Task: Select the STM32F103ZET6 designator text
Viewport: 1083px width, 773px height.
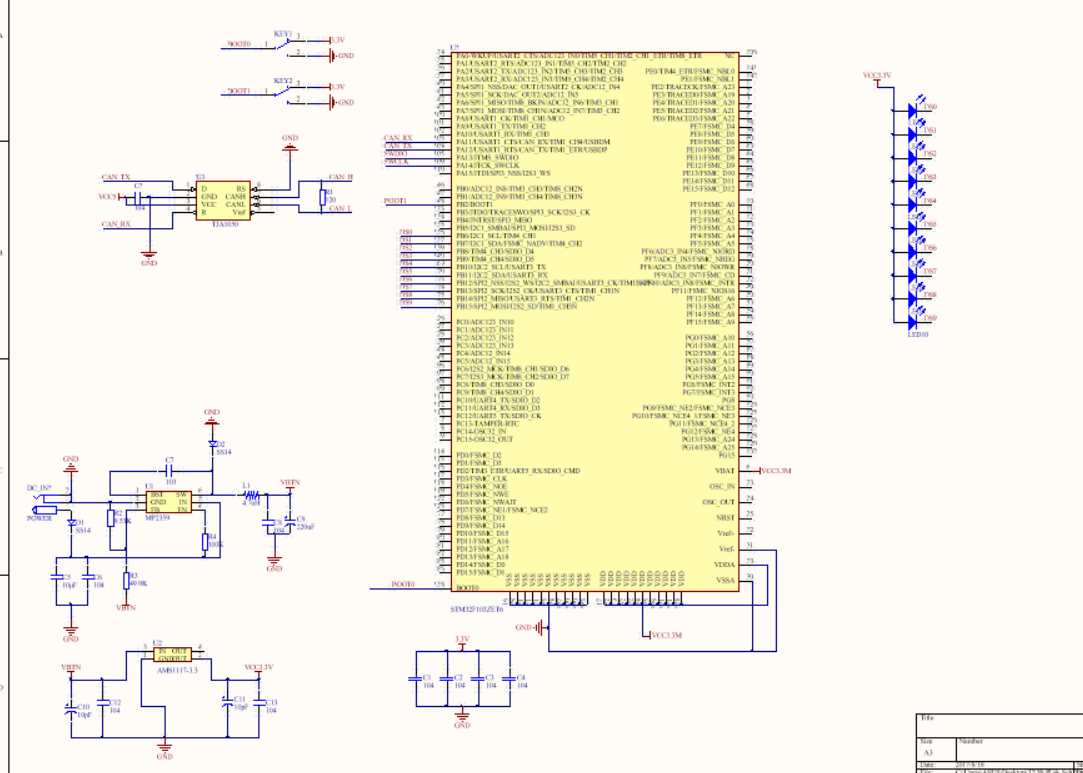Action: click(477, 610)
